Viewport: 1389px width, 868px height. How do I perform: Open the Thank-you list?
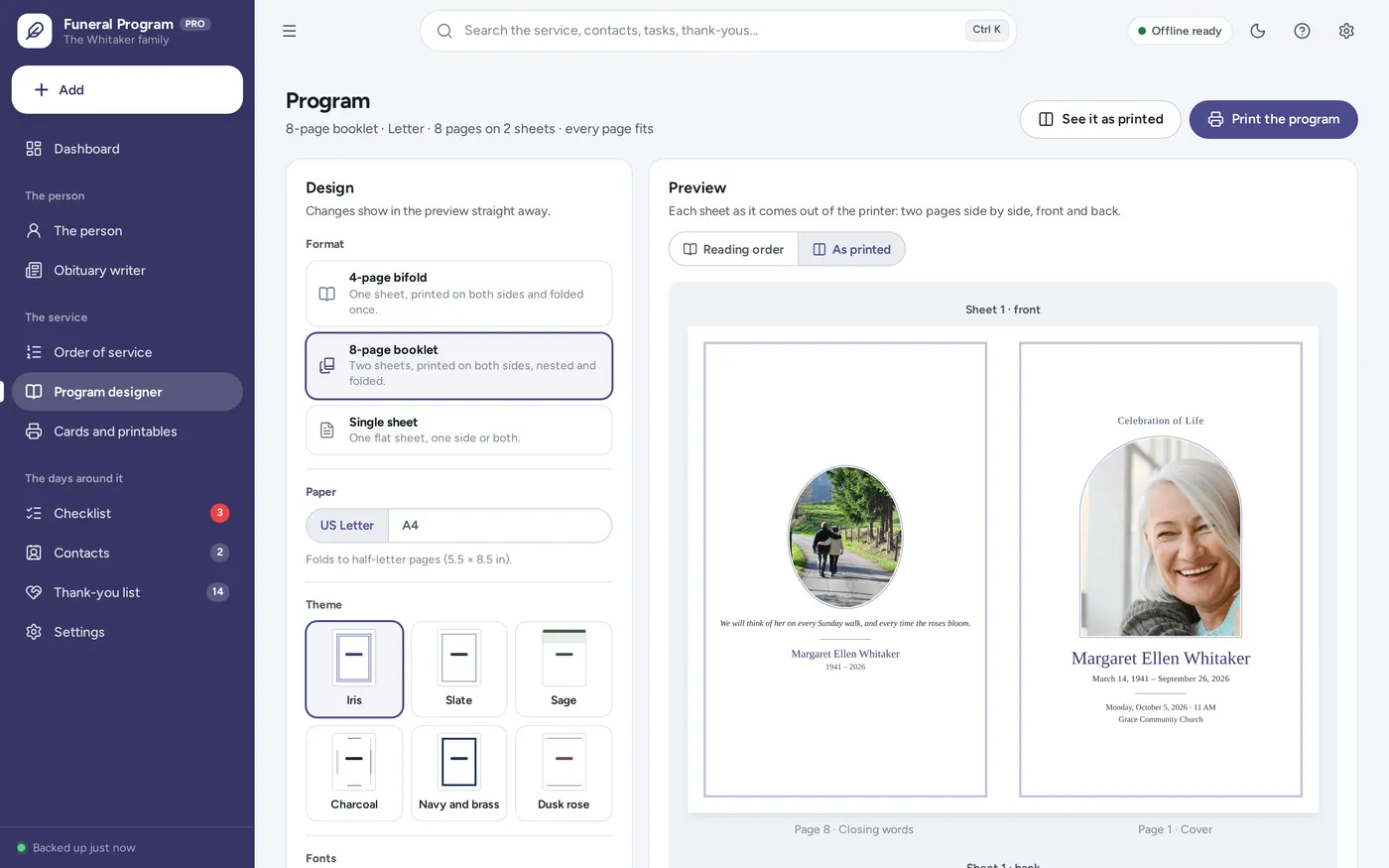pyautogui.click(x=127, y=592)
